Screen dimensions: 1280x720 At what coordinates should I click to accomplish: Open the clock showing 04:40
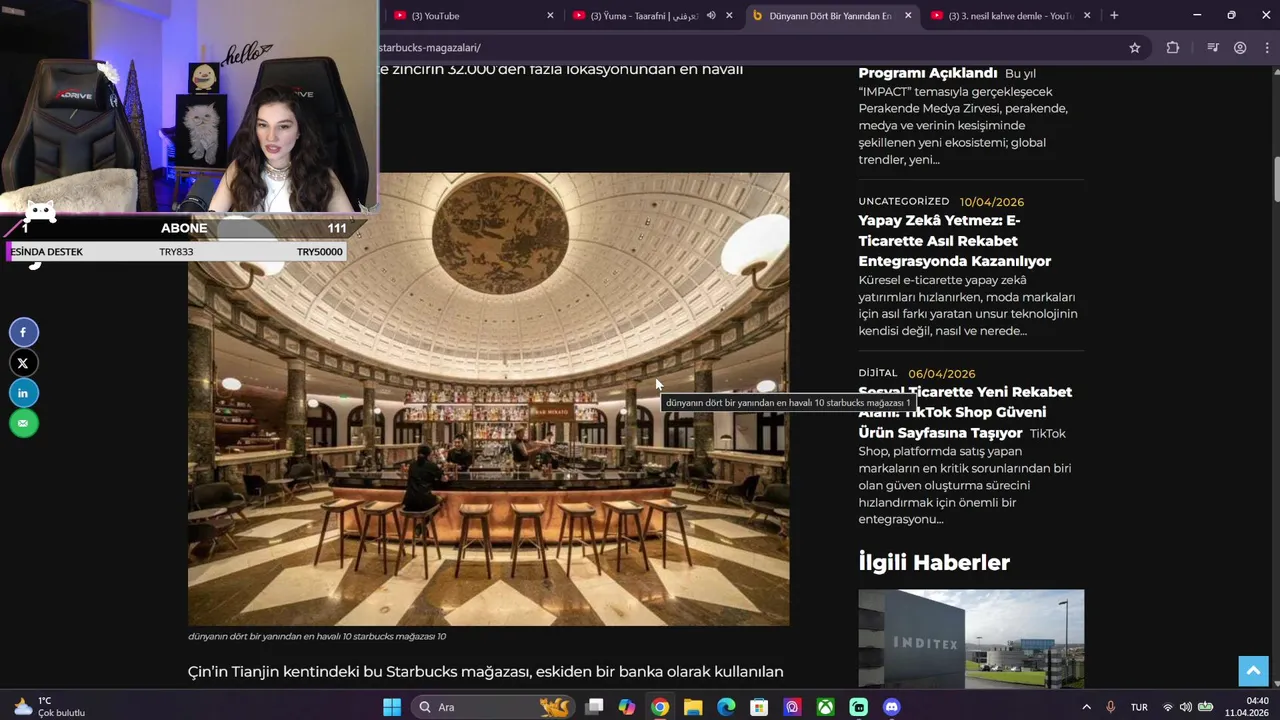click(x=1248, y=707)
